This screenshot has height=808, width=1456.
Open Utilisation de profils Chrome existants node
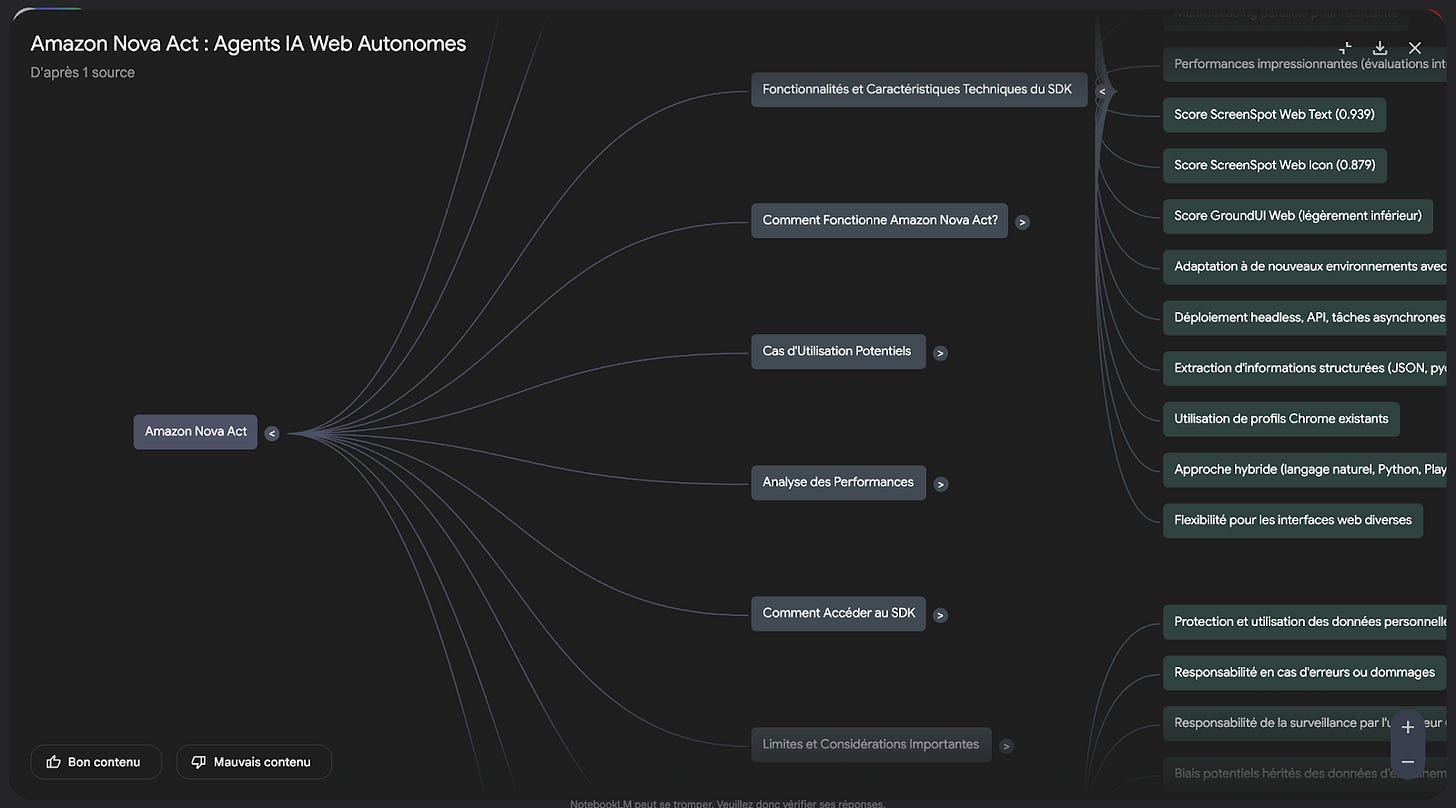click(1281, 419)
